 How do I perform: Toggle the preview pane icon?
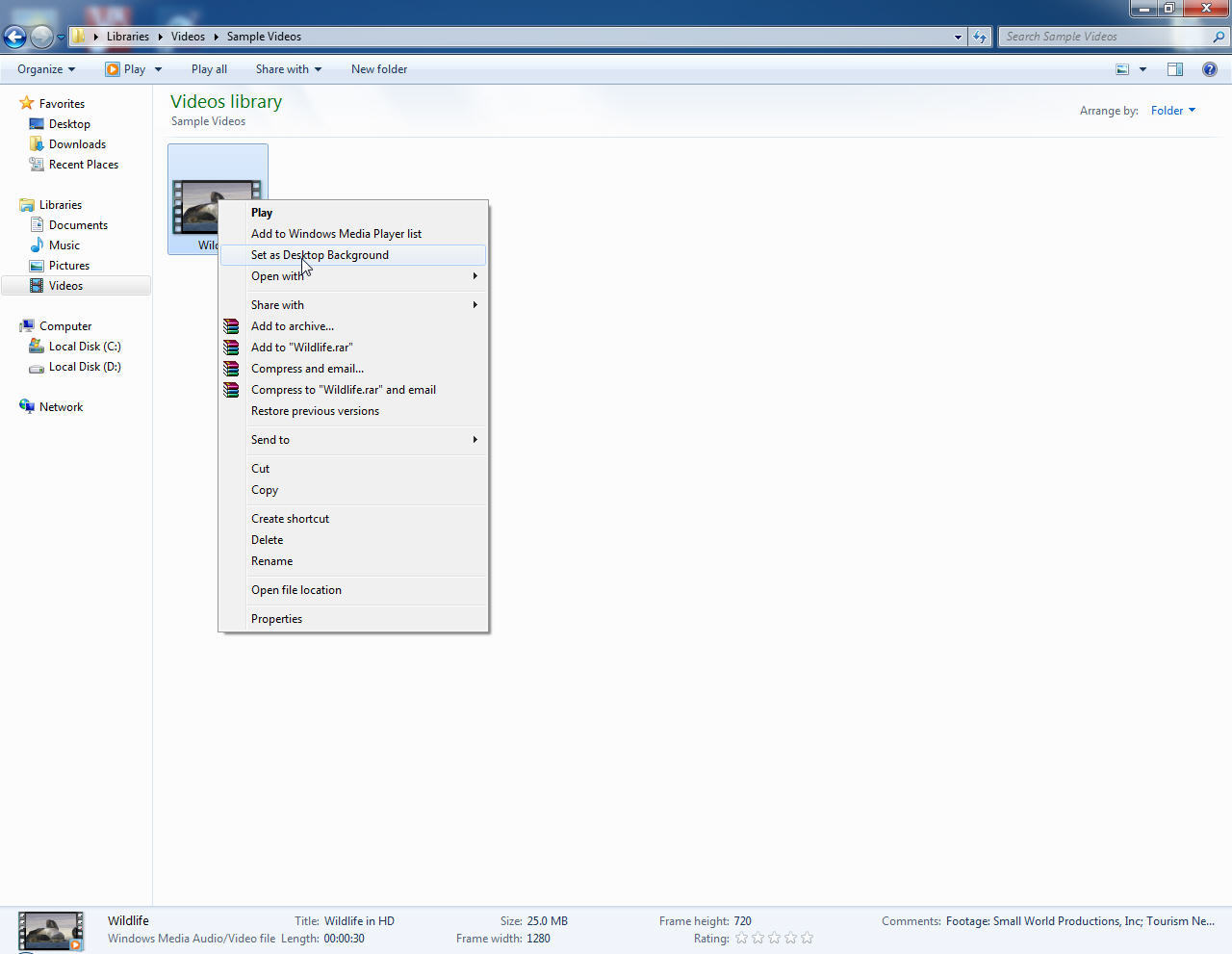point(1174,69)
